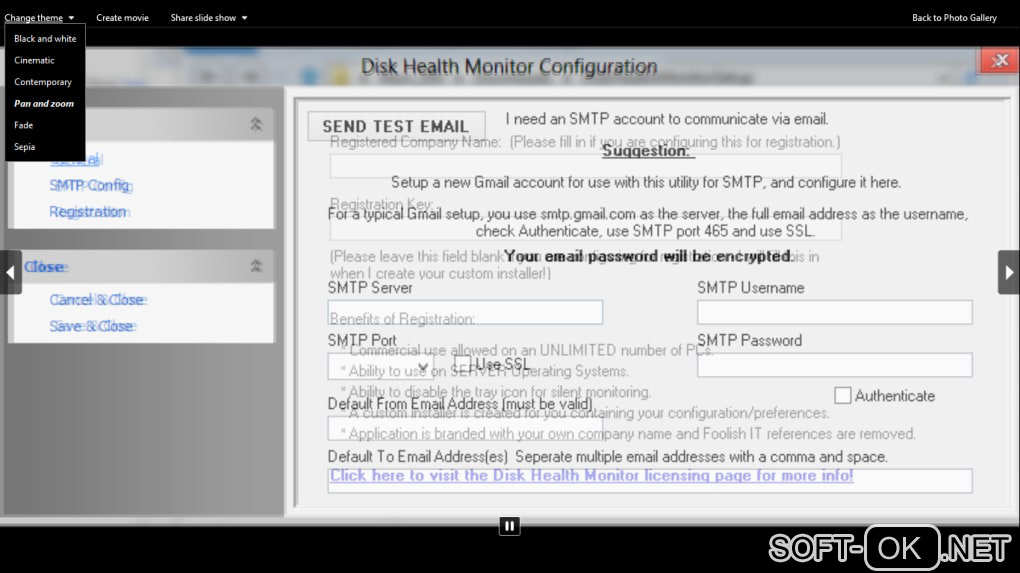Go Back to Photo Gallery
This screenshot has height=573, width=1020.
point(954,18)
